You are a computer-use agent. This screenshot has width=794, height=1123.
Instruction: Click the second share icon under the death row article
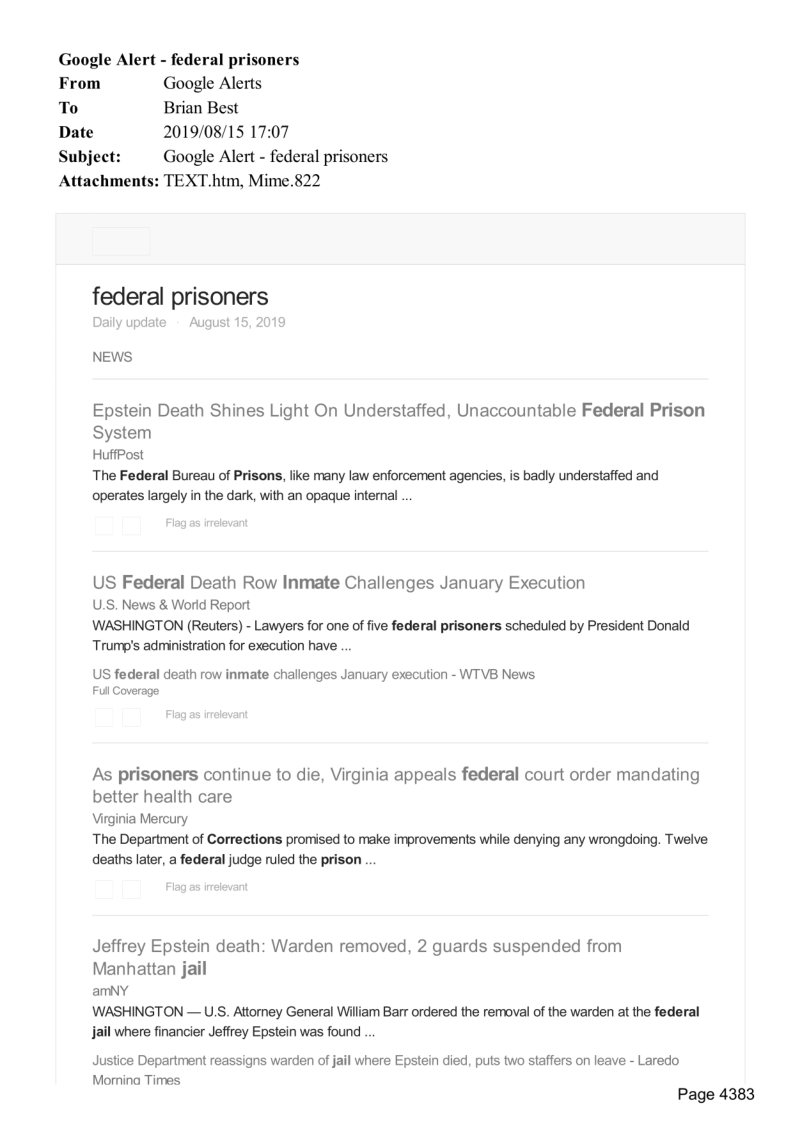131,717
